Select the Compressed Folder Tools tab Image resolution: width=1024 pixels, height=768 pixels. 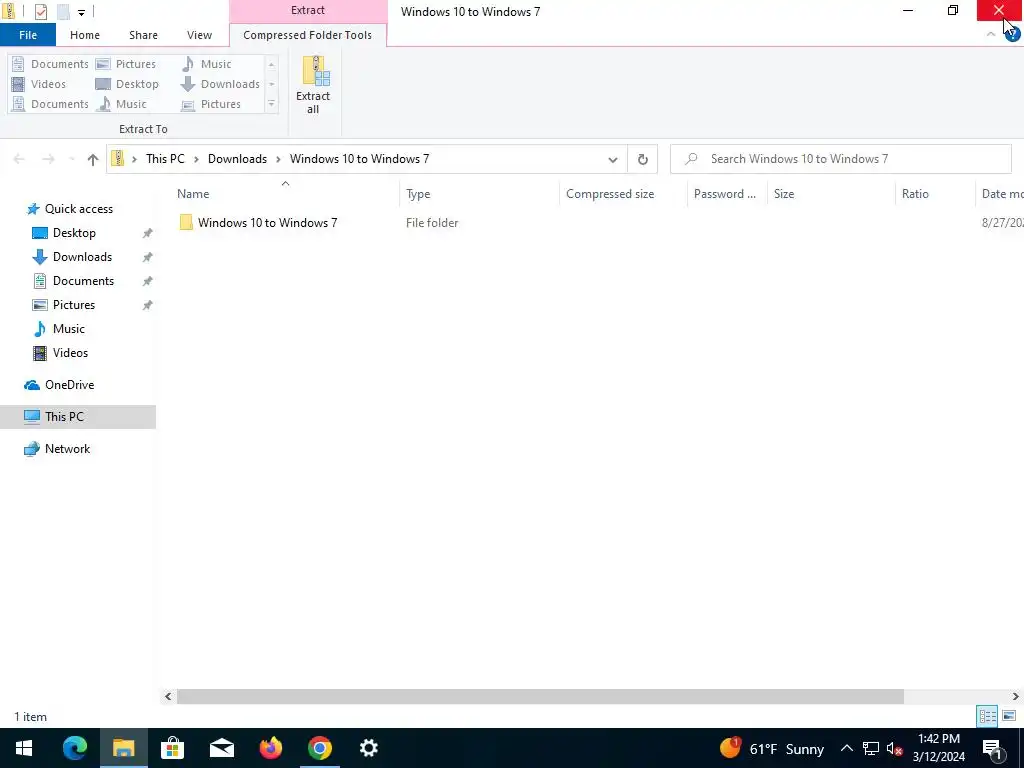[x=308, y=35]
